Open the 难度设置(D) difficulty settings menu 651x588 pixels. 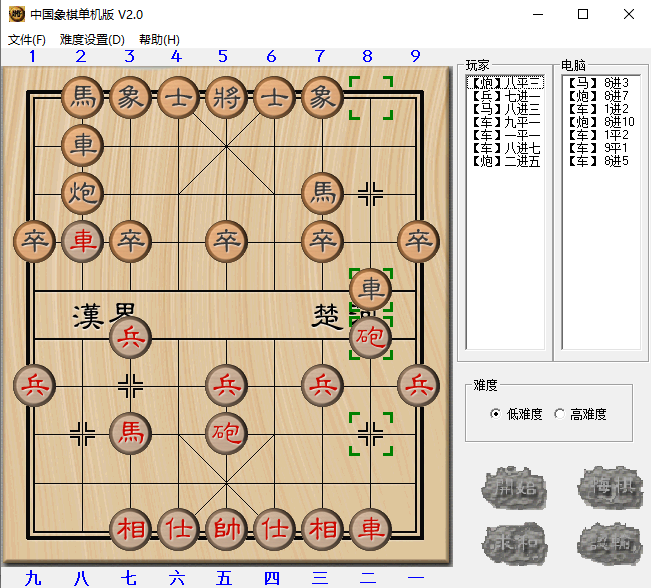(x=92, y=40)
